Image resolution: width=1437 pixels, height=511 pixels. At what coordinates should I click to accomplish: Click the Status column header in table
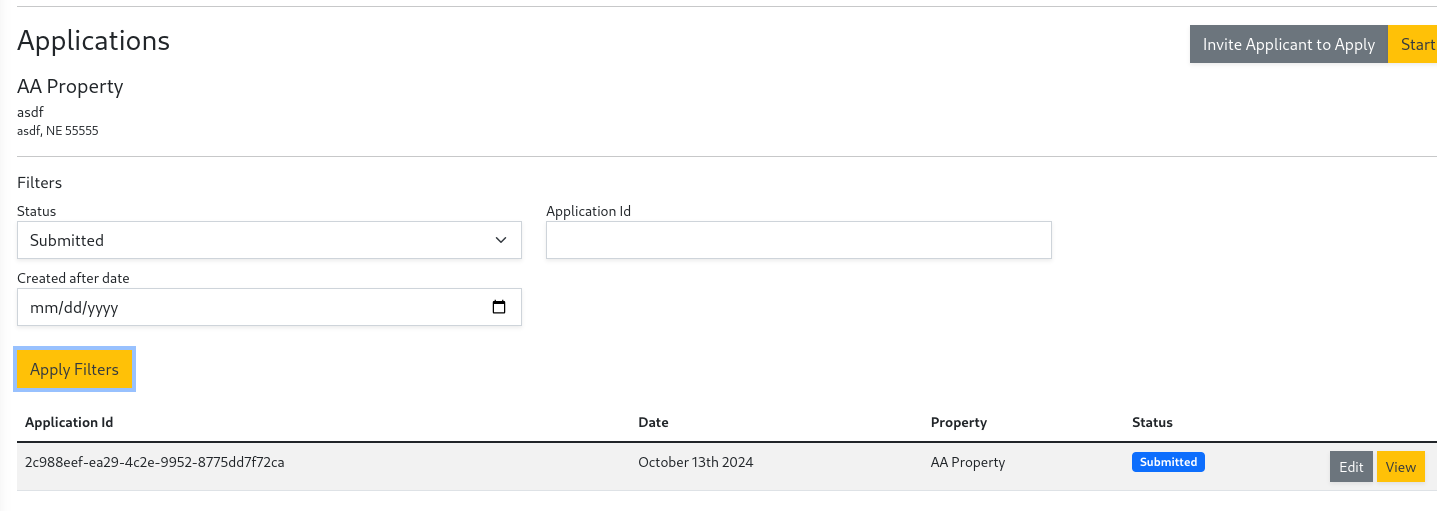click(1152, 422)
